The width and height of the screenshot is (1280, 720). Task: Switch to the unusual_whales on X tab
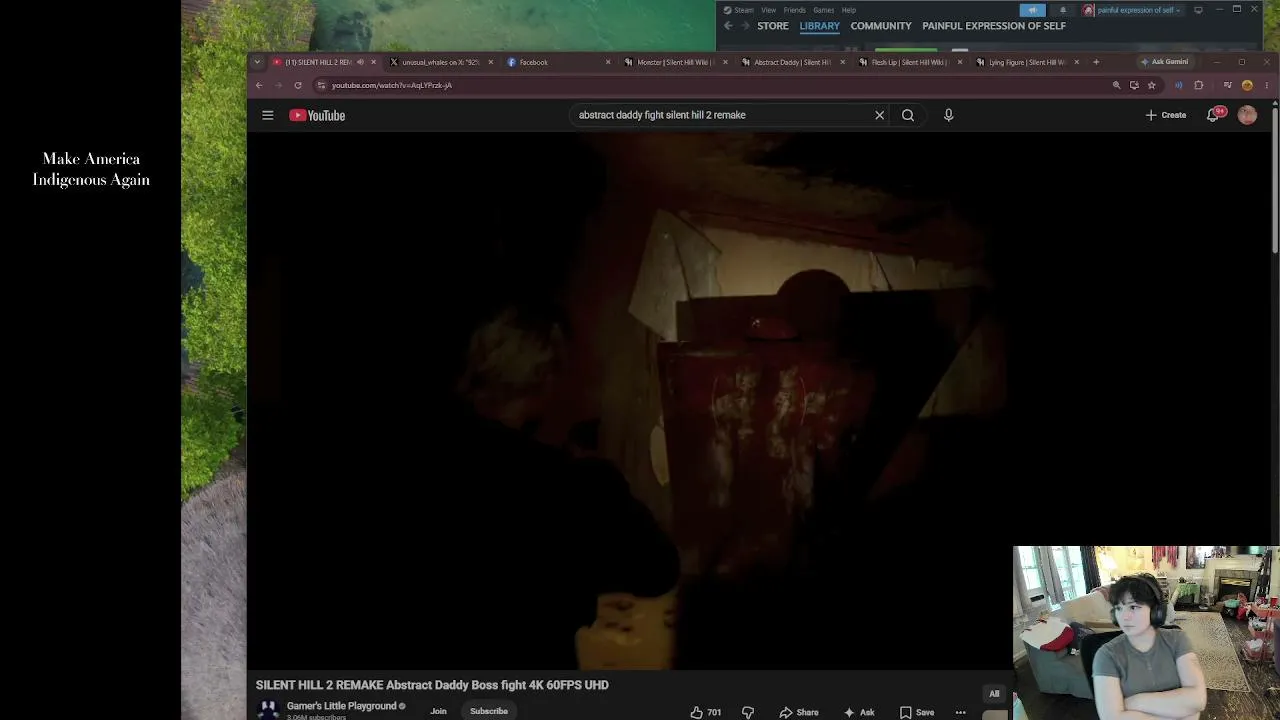[440, 62]
